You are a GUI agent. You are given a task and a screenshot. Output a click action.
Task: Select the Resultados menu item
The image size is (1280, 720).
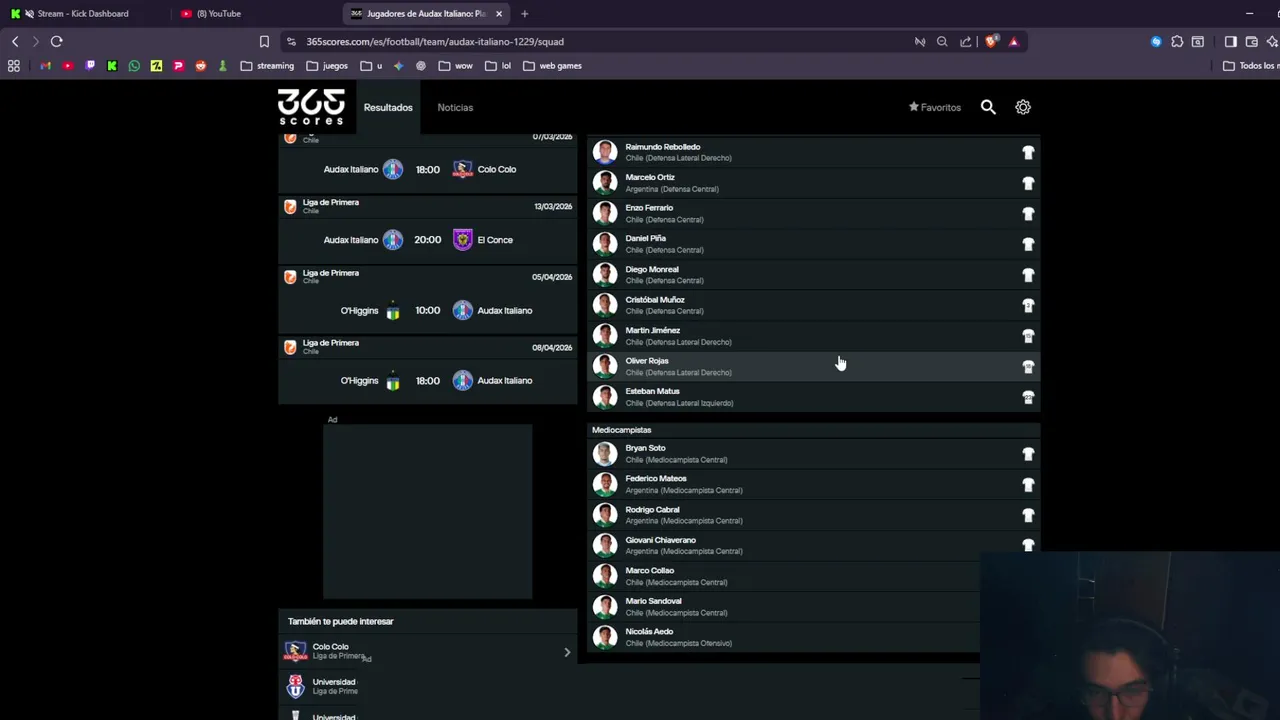(x=388, y=107)
